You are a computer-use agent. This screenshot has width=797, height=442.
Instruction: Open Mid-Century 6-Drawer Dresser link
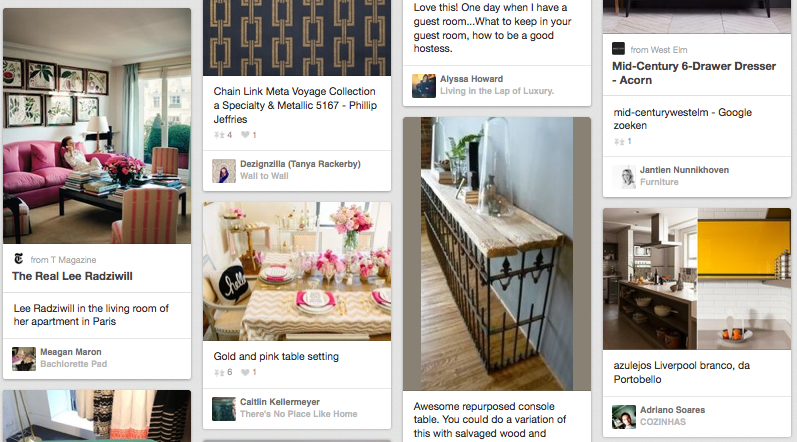[694, 73]
